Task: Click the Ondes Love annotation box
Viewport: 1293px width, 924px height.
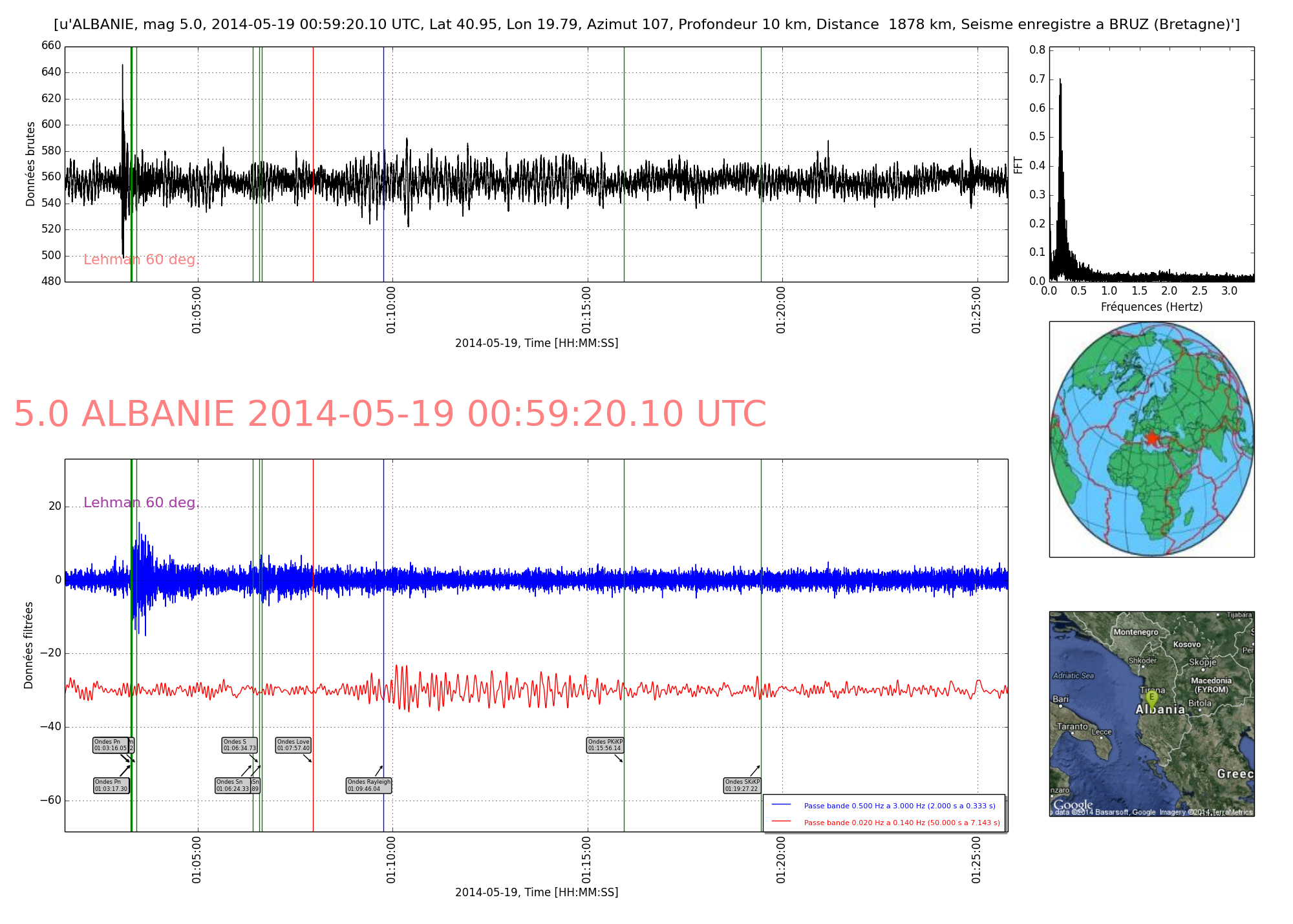Action: 293,745
